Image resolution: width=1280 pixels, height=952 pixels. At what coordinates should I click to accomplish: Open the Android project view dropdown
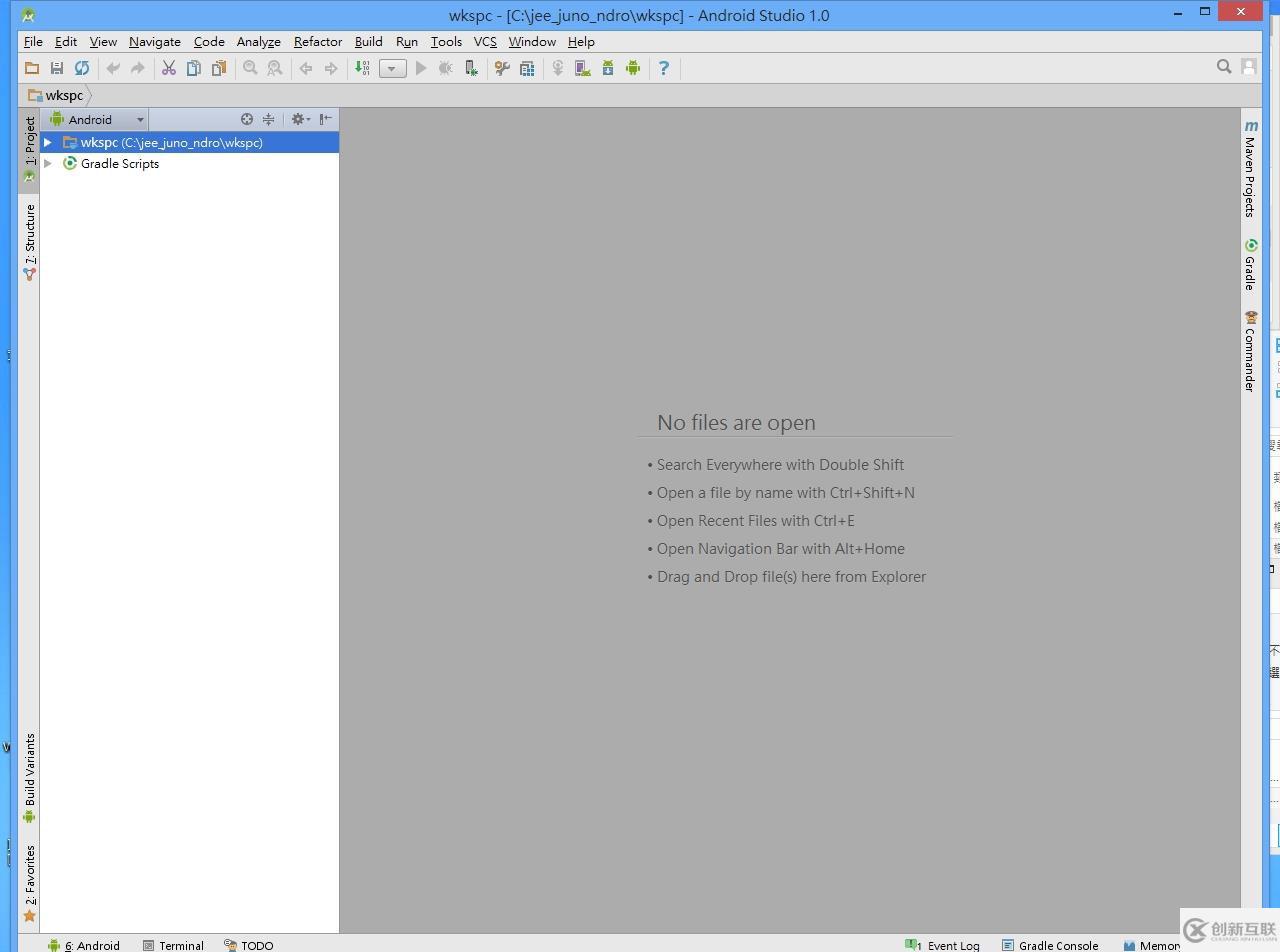(97, 119)
